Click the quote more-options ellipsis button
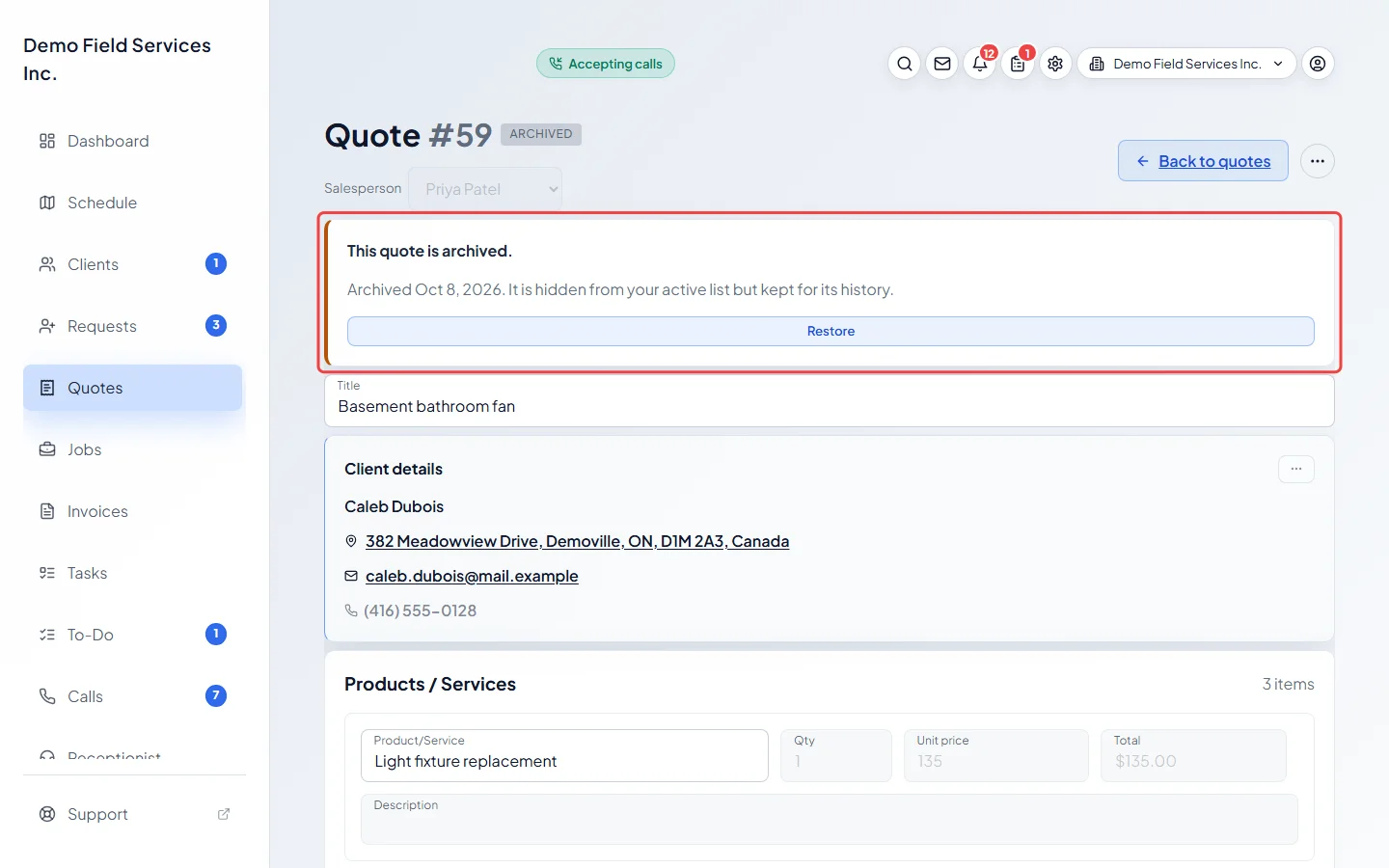This screenshot has height=868, width=1389. (x=1318, y=161)
